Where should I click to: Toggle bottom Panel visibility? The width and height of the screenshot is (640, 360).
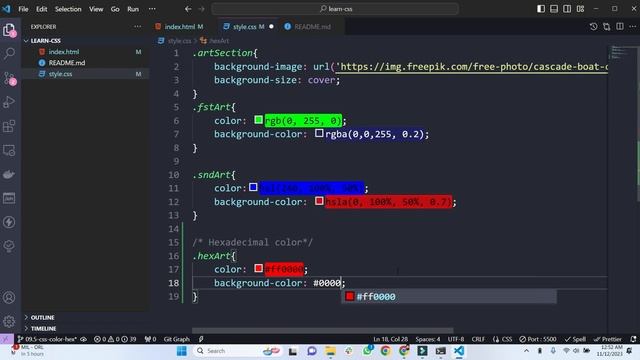(554, 9)
